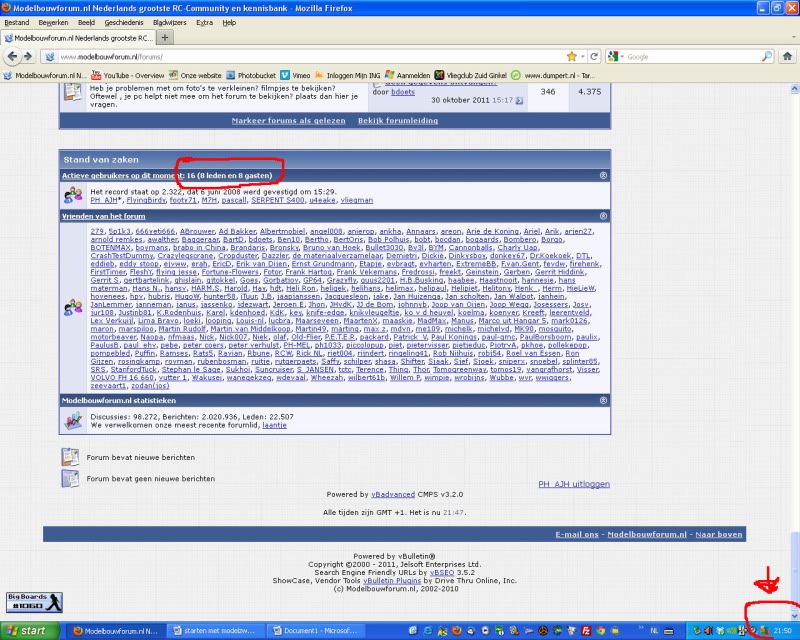
Task: Open the Bewerken menu
Action: coord(53,22)
